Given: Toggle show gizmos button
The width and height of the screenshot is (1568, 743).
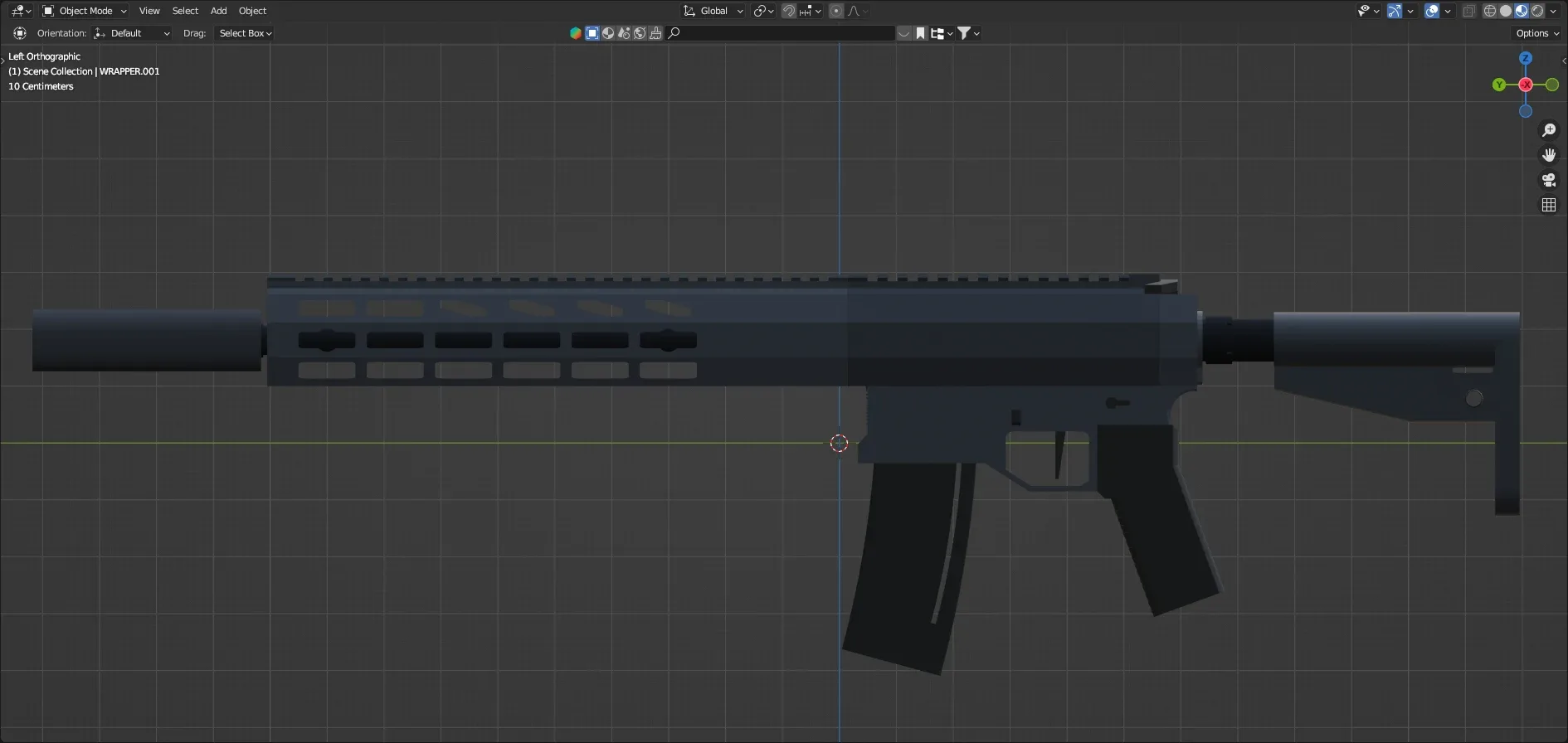Looking at the screenshot, I should pyautogui.click(x=1395, y=11).
